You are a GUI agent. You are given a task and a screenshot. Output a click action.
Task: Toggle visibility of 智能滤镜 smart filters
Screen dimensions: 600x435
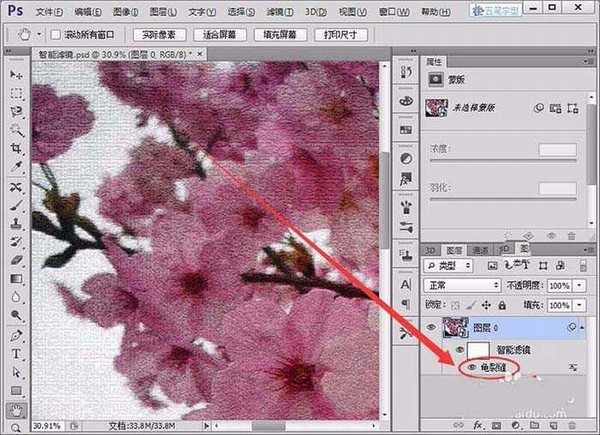click(x=459, y=349)
